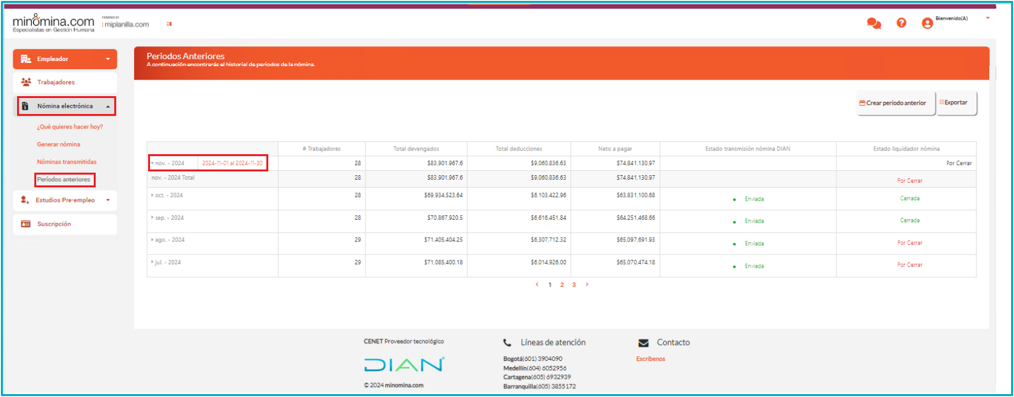Viewport: 1014px width, 397px height.
Task: Open period 2024-11-01 al 2024-11-30
Action: pyautogui.click(x=232, y=164)
